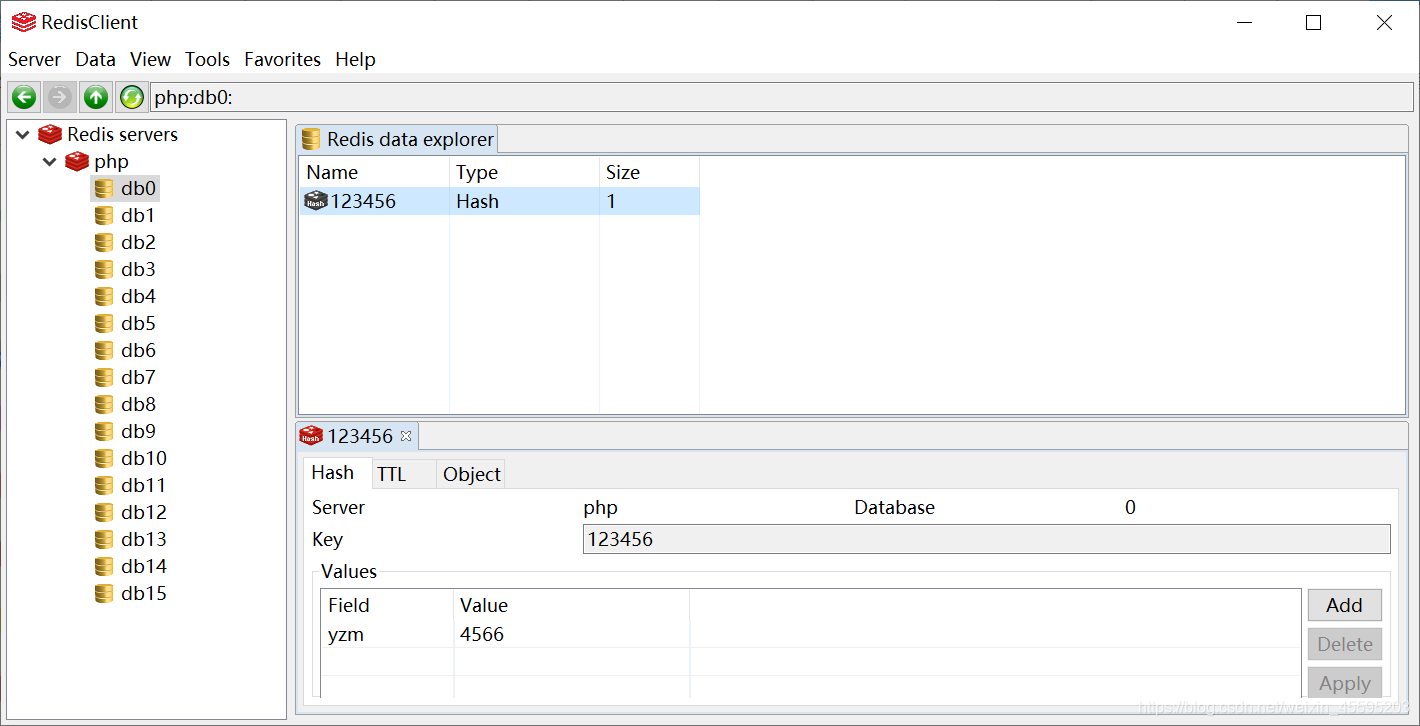Collapse the php server node
The width and height of the screenshot is (1420, 726).
coord(49,161)
